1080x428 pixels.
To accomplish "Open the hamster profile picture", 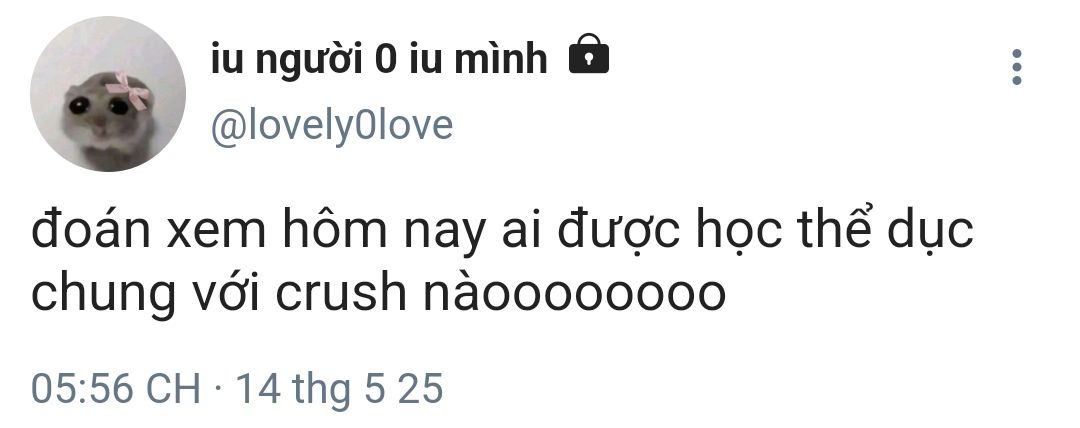I will (108, 94).
